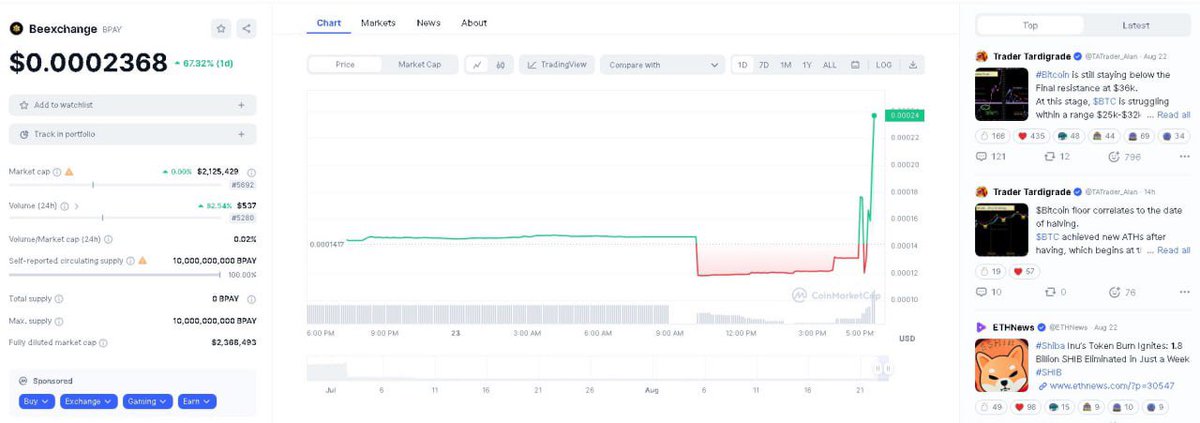Open chart image in first Trader Tardigrade post

(1002, 96)
